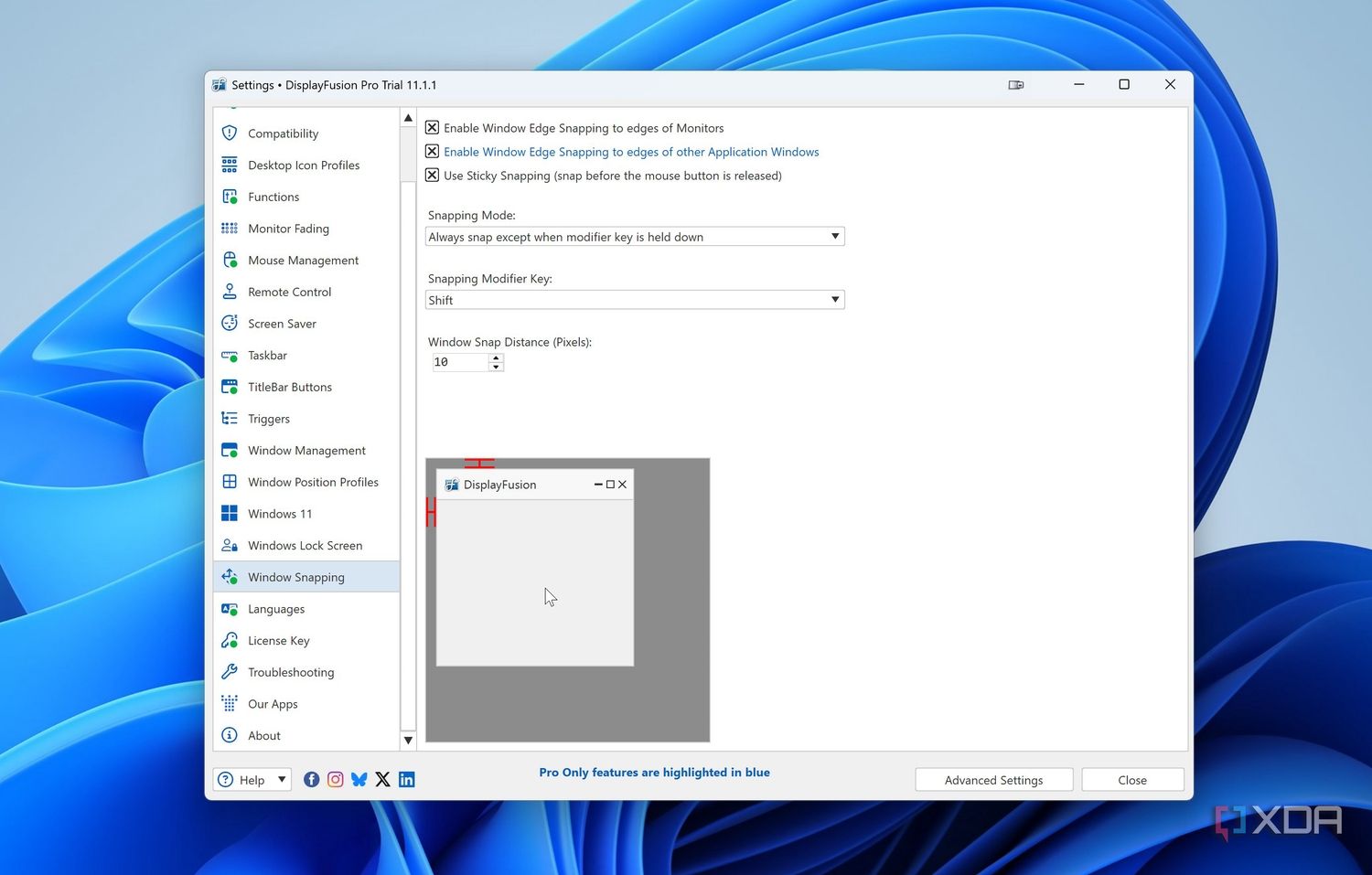
Task: Uncheck Use Sticky Snapping
Action: tap(432, 175)
